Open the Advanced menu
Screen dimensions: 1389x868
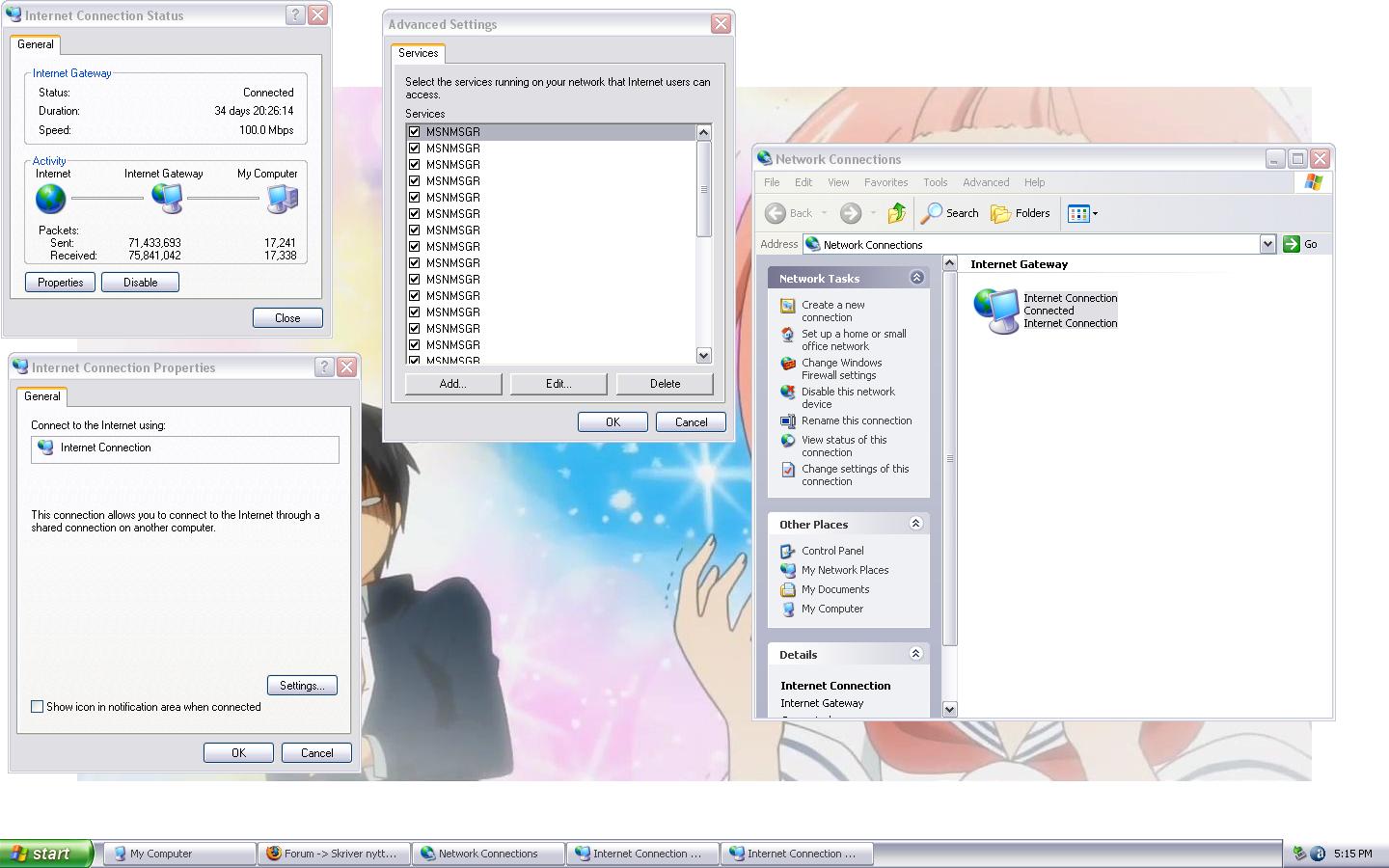coord(986,182)
